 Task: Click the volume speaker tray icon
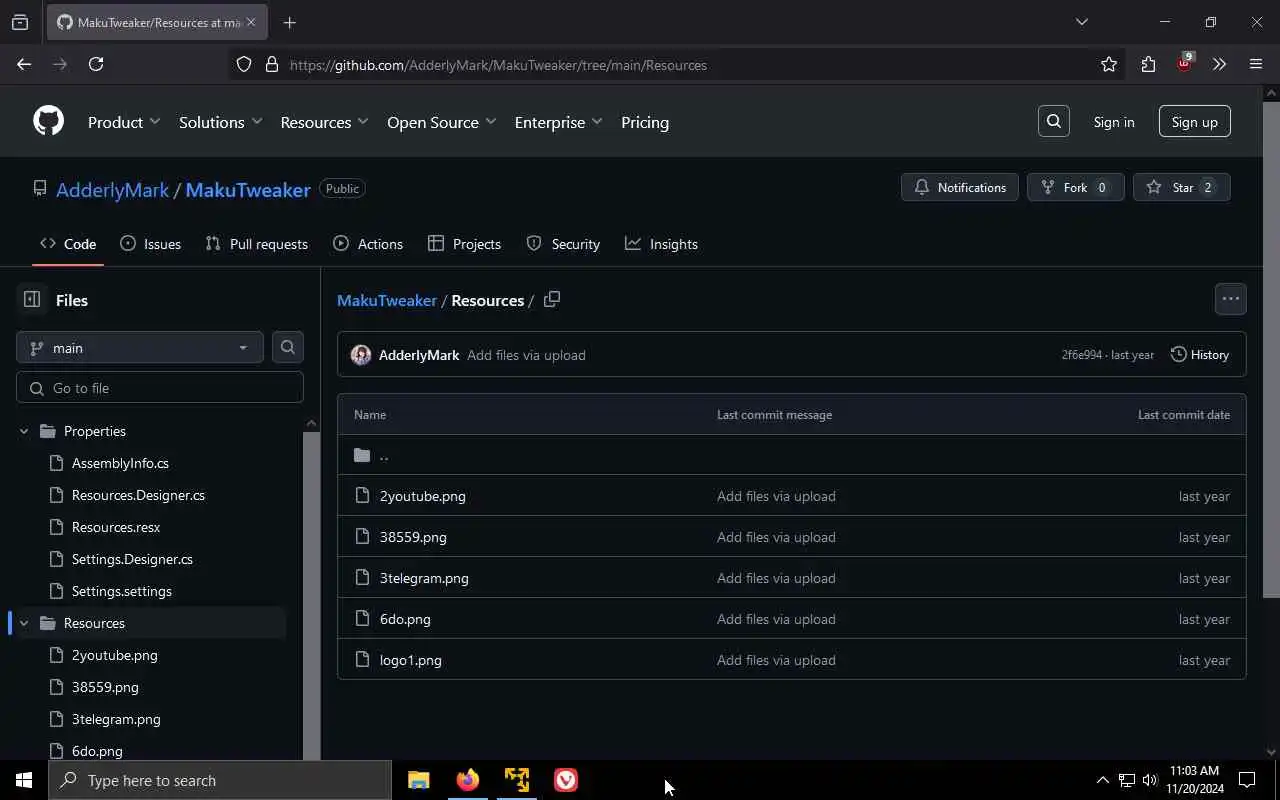coord(1149,780)
